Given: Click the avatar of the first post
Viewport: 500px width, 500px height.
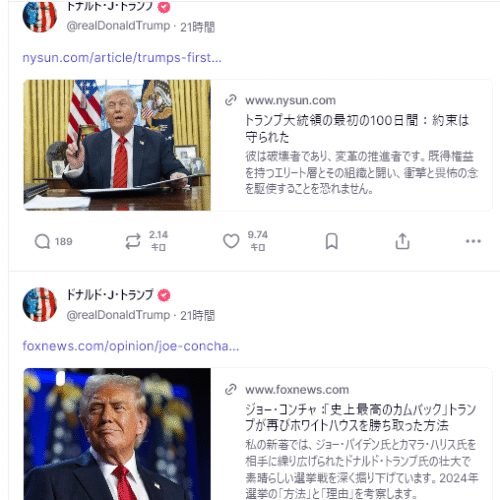Looking at the screenshot, I should tap(40, 16).
